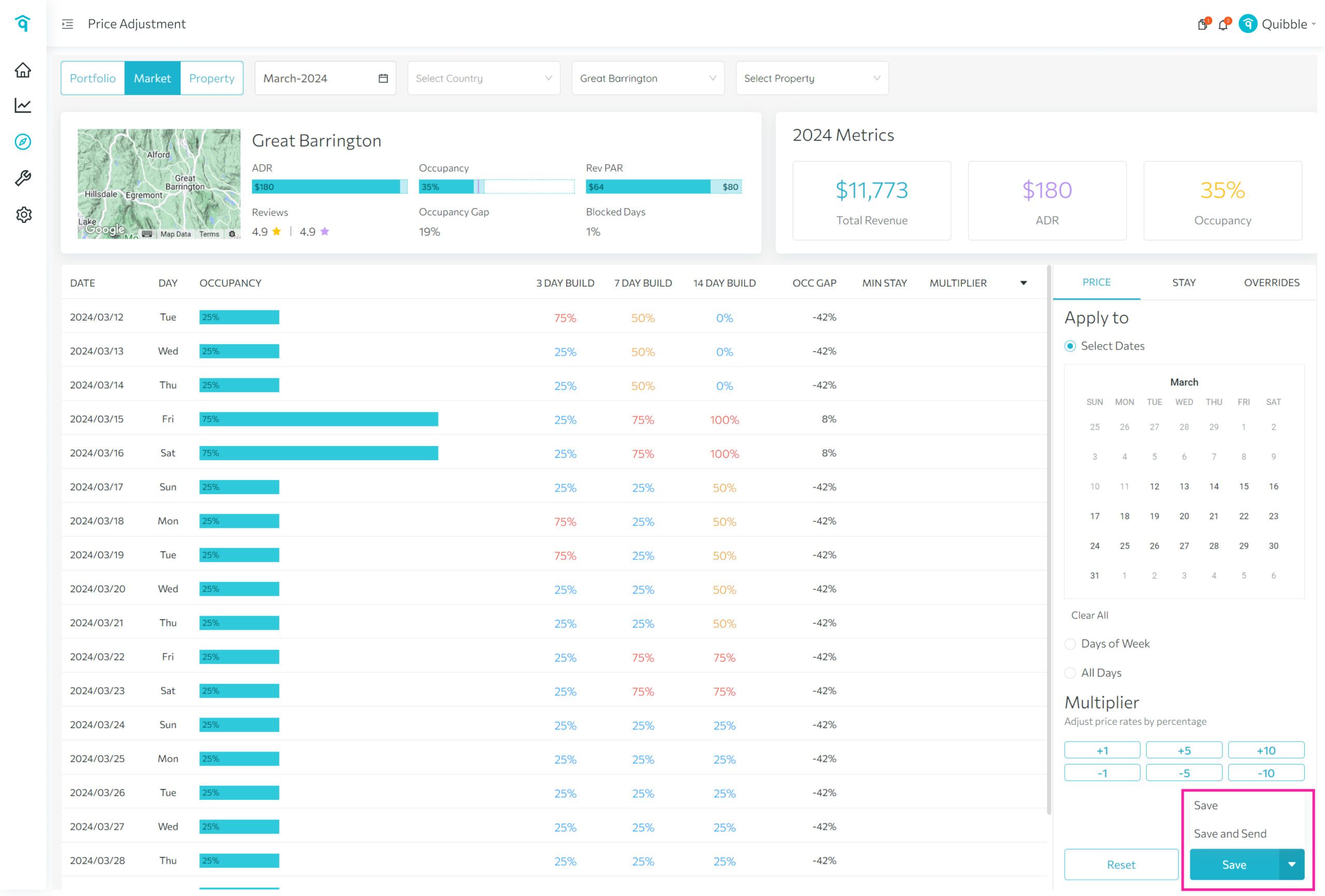Viewport: 1325px width, 896px height.
Task: Click the -5 multiplier button
Action: point(1184,773)
